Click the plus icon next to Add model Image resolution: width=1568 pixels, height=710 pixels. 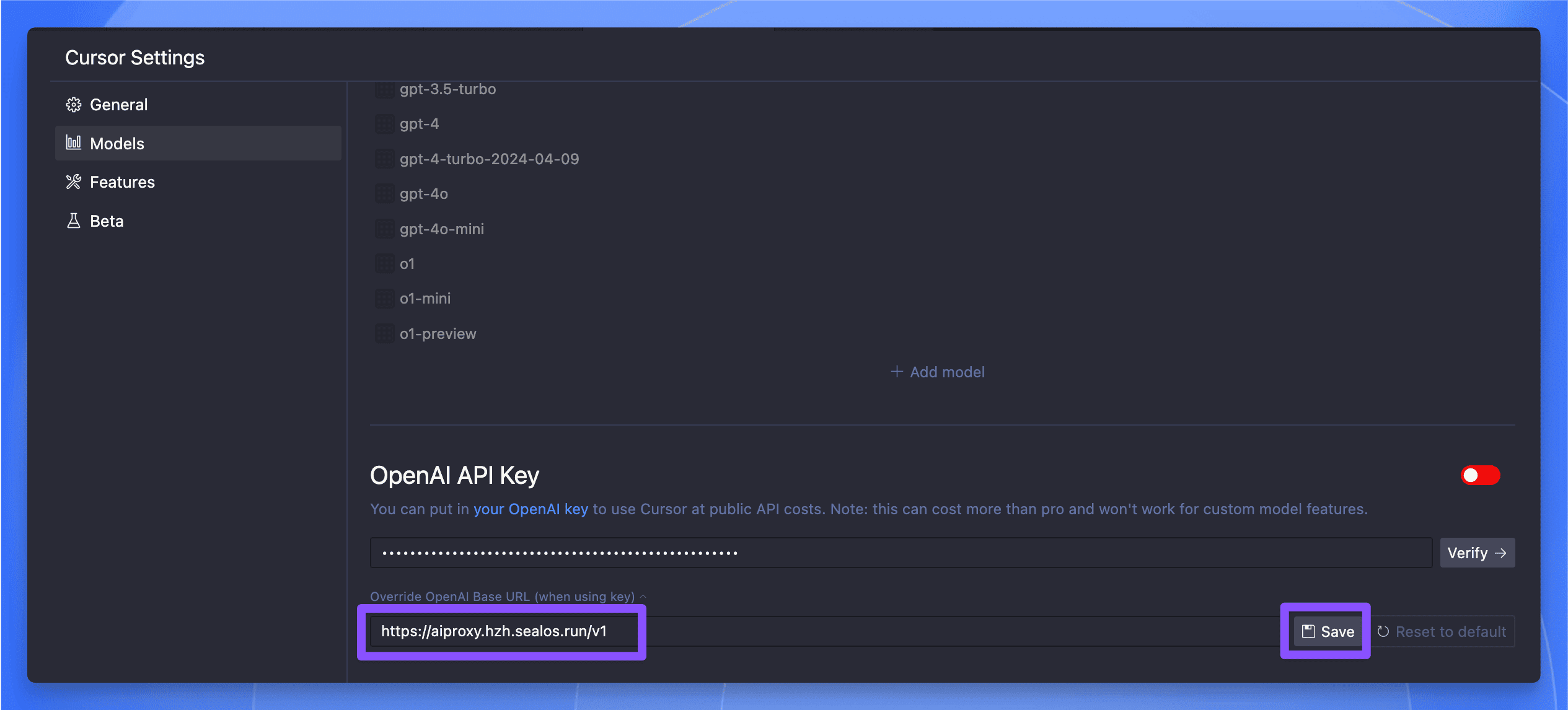pos(897,371)
